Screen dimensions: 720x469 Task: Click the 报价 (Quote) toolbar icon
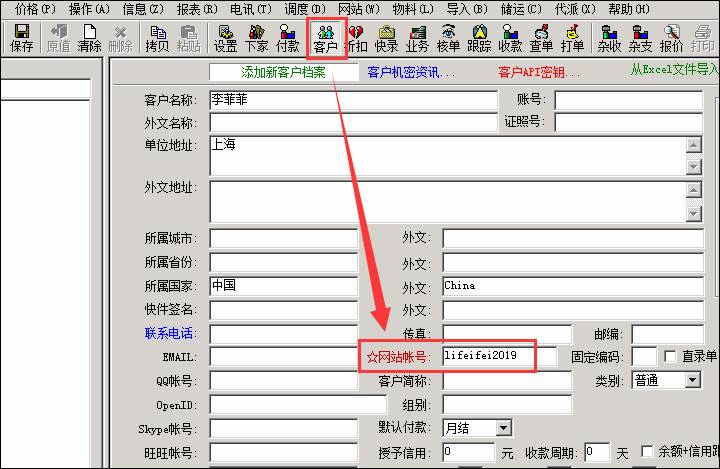point(672,38)
